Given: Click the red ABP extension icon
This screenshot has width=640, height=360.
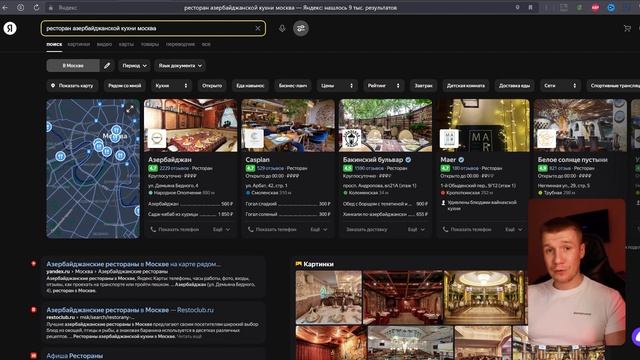Looking at the screenshot, I should click(x=595, y=7).
